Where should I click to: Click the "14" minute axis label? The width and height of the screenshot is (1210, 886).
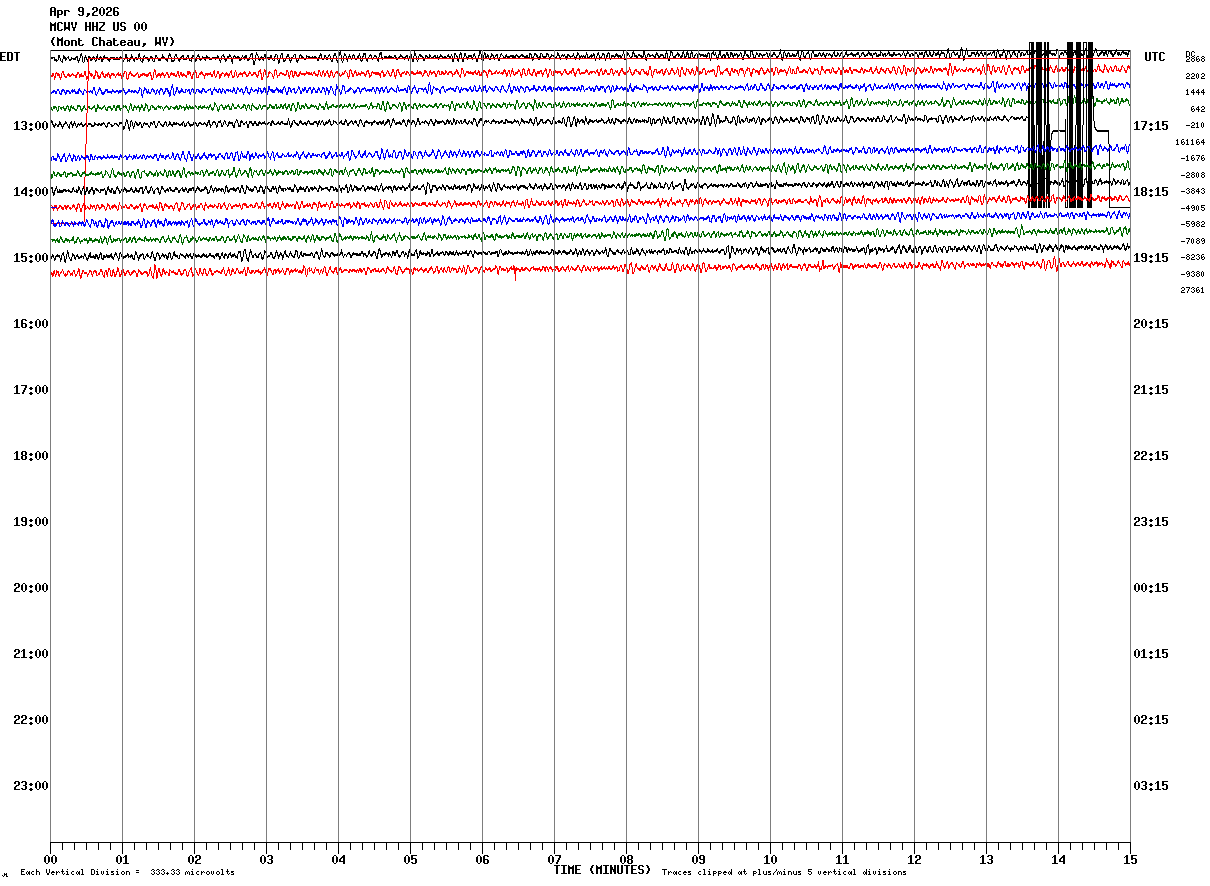(x=1058, y=860)
